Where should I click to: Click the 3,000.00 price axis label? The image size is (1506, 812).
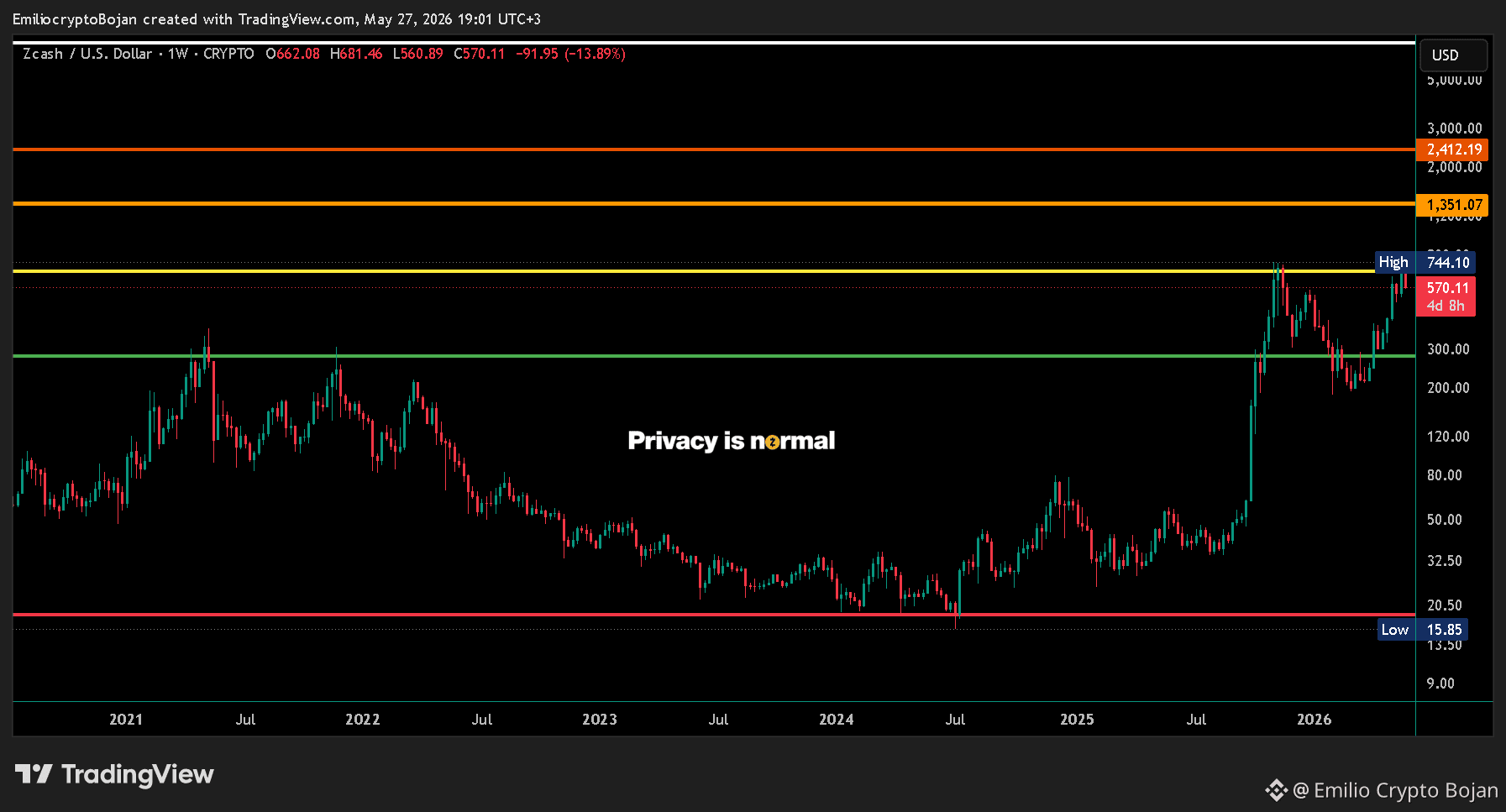coord(1454,128)
